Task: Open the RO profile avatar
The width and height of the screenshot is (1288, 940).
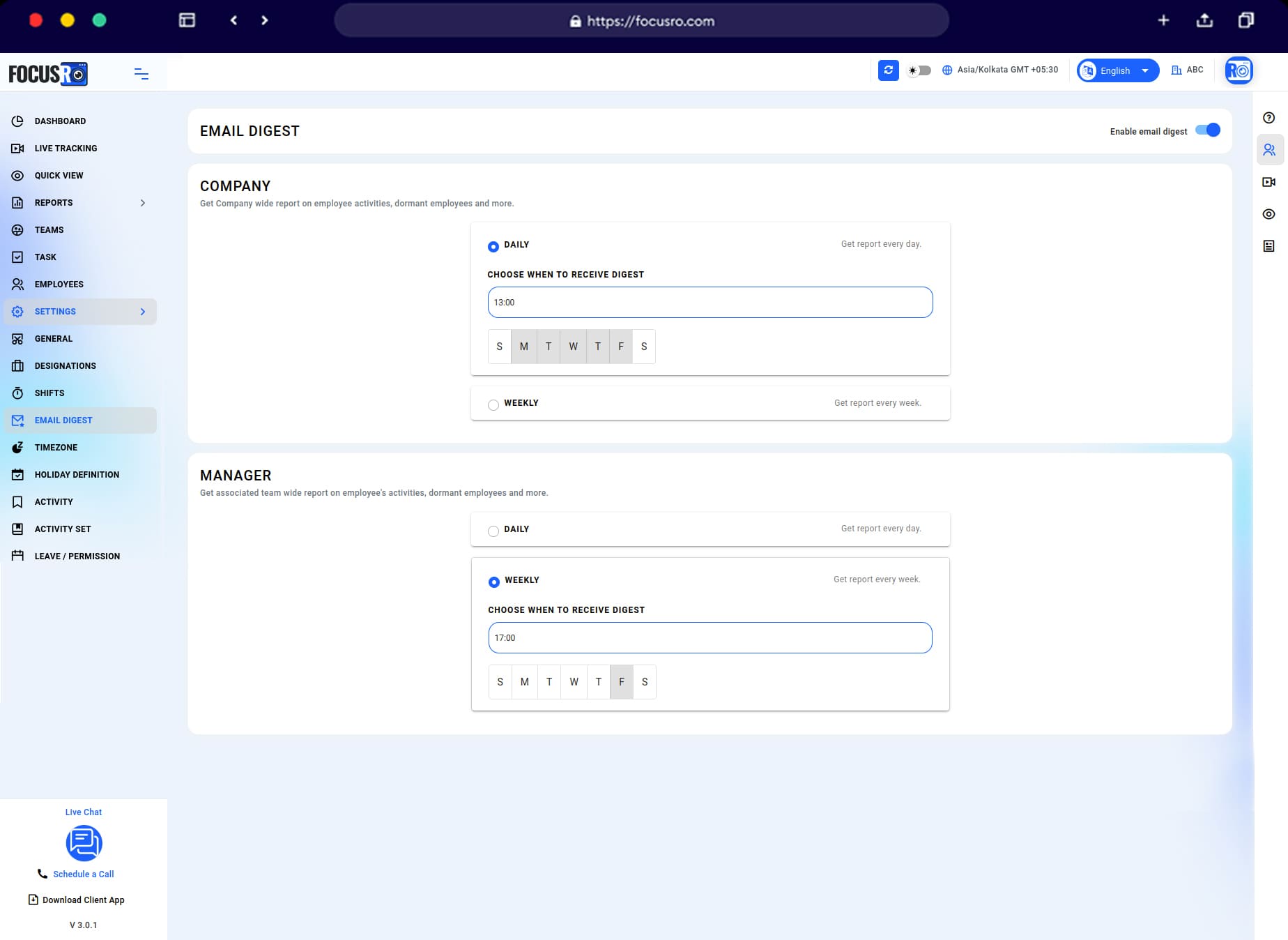Action: point(1239,70)
